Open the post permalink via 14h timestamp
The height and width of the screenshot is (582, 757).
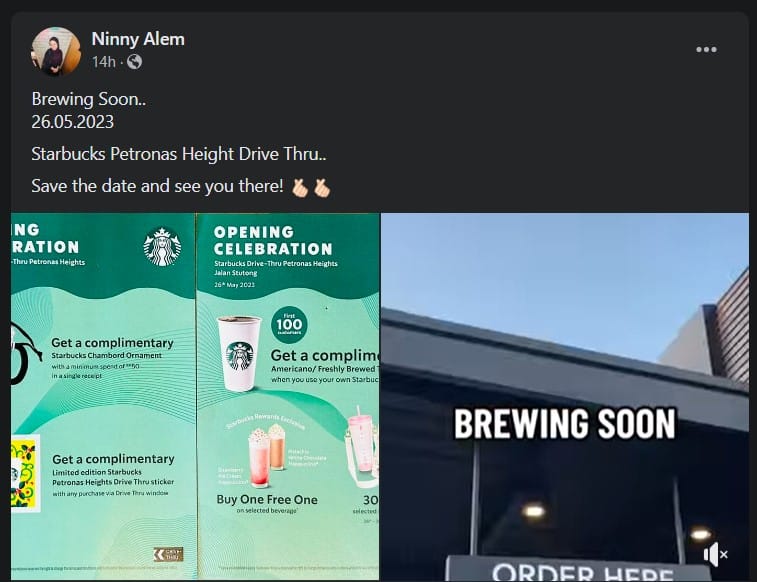[104, 62]
